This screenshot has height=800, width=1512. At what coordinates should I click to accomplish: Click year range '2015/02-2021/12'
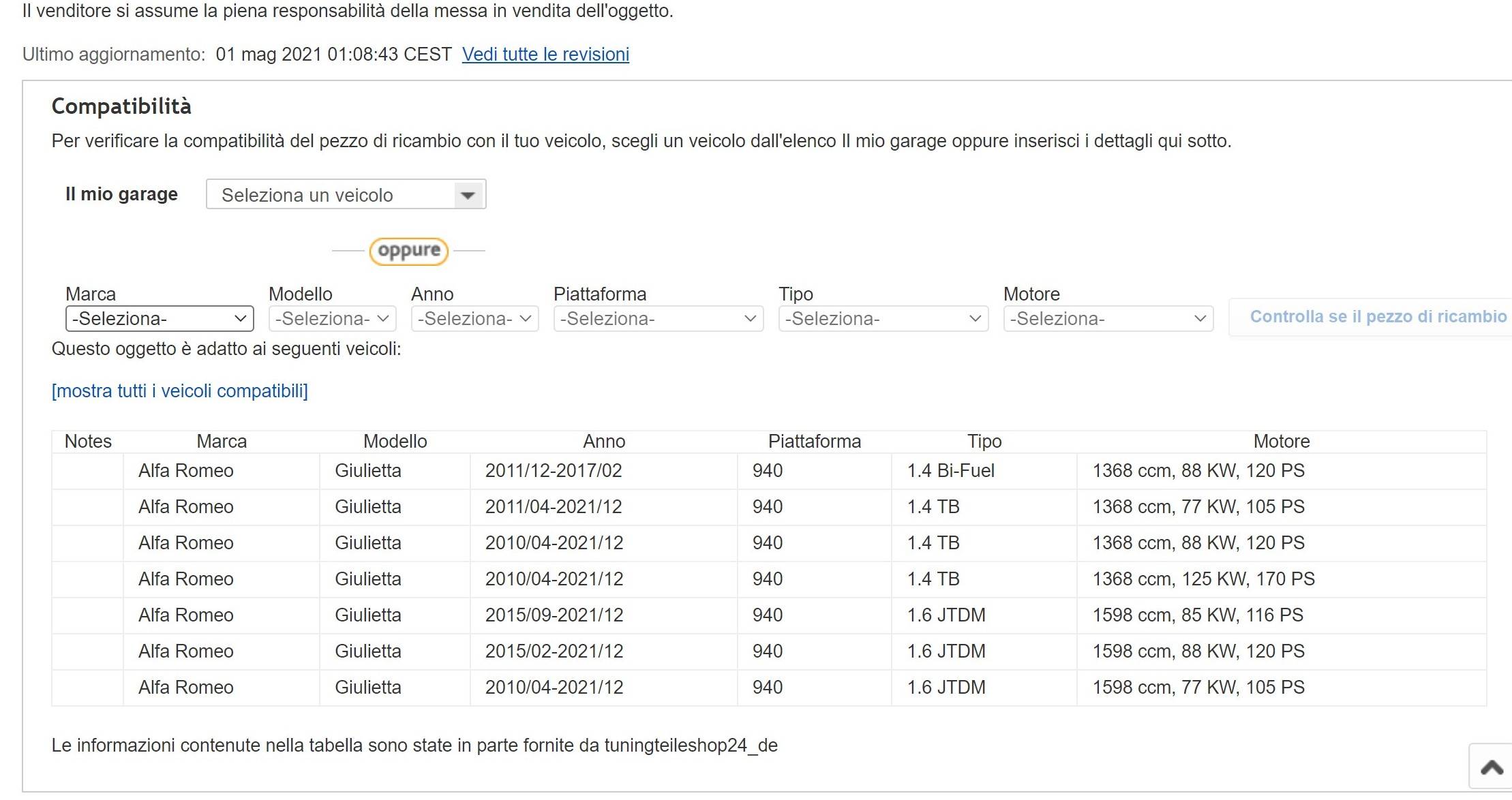554,651
